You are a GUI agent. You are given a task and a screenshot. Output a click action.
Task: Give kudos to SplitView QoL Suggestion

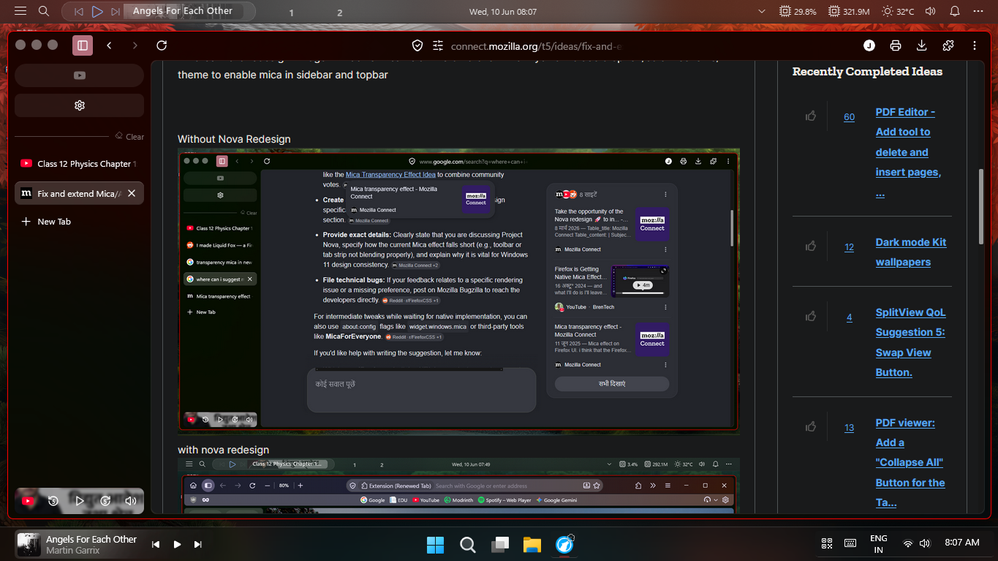coord(810,316)
